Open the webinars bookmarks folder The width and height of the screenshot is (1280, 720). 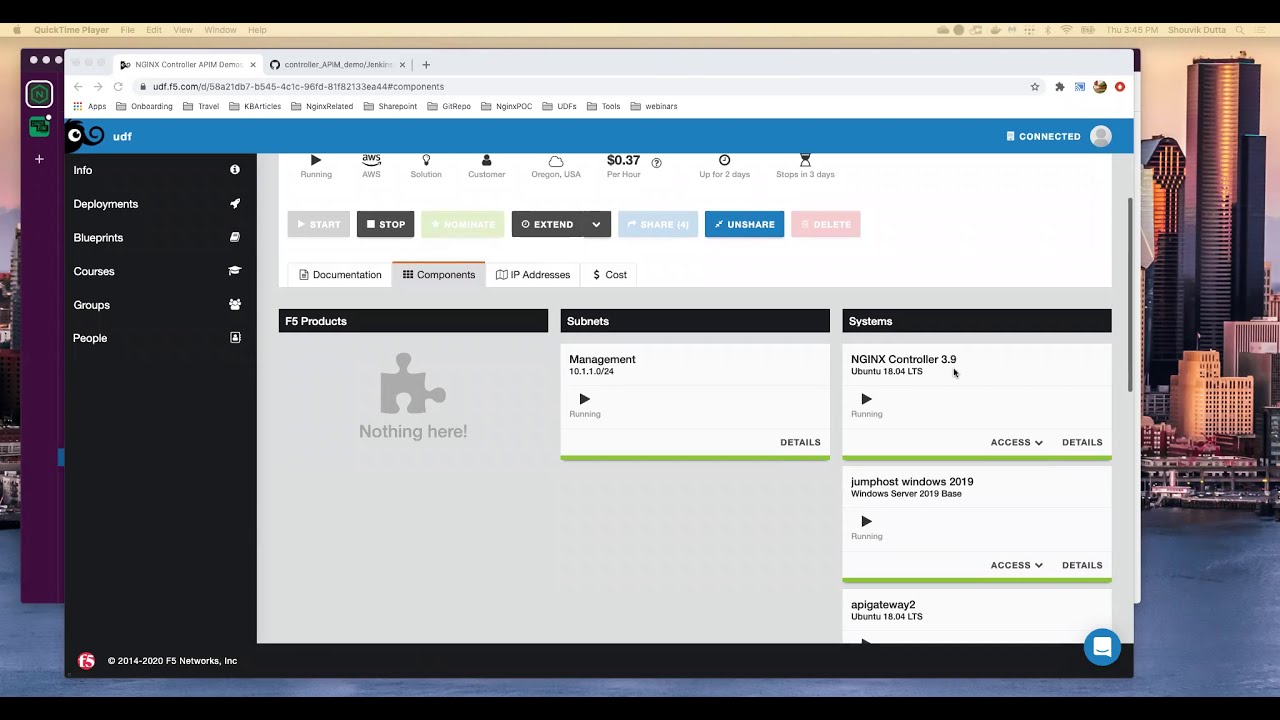click(x=654, y=106)
